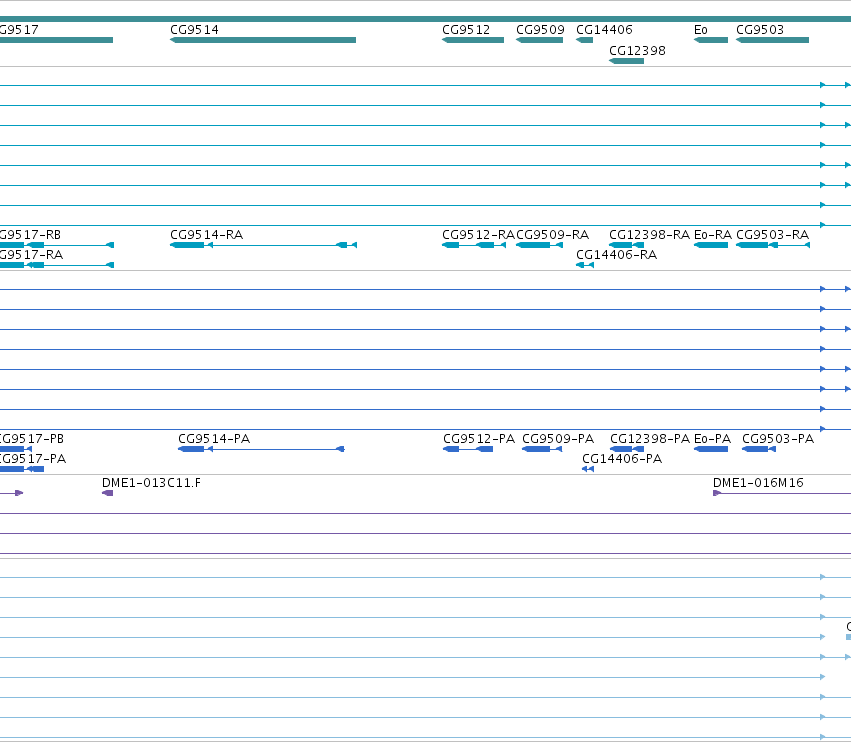Click the Eo gene label

pyautogui.click(x=701, y=29)
